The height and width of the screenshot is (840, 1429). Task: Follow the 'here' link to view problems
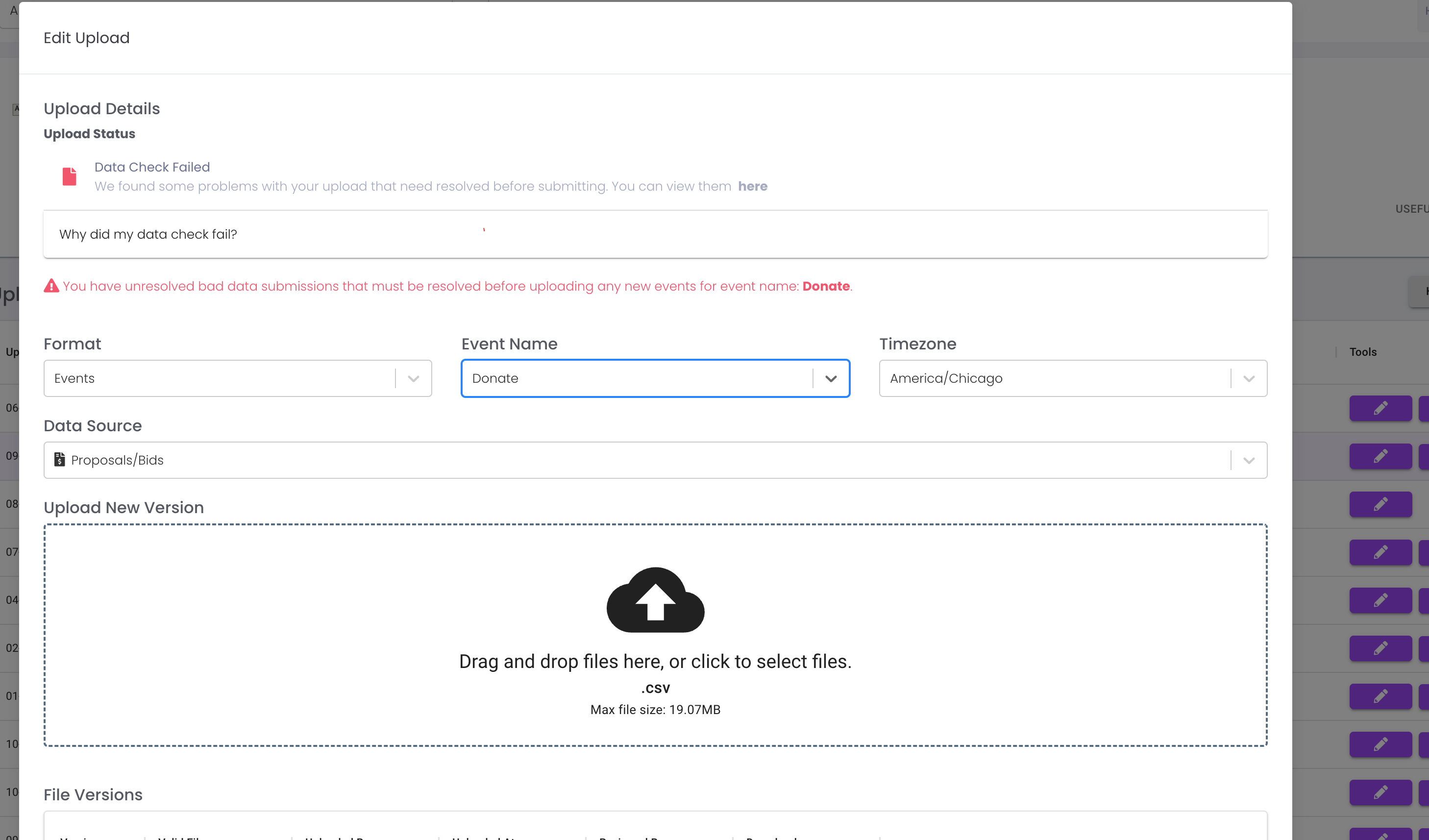[x=753, y=186]
